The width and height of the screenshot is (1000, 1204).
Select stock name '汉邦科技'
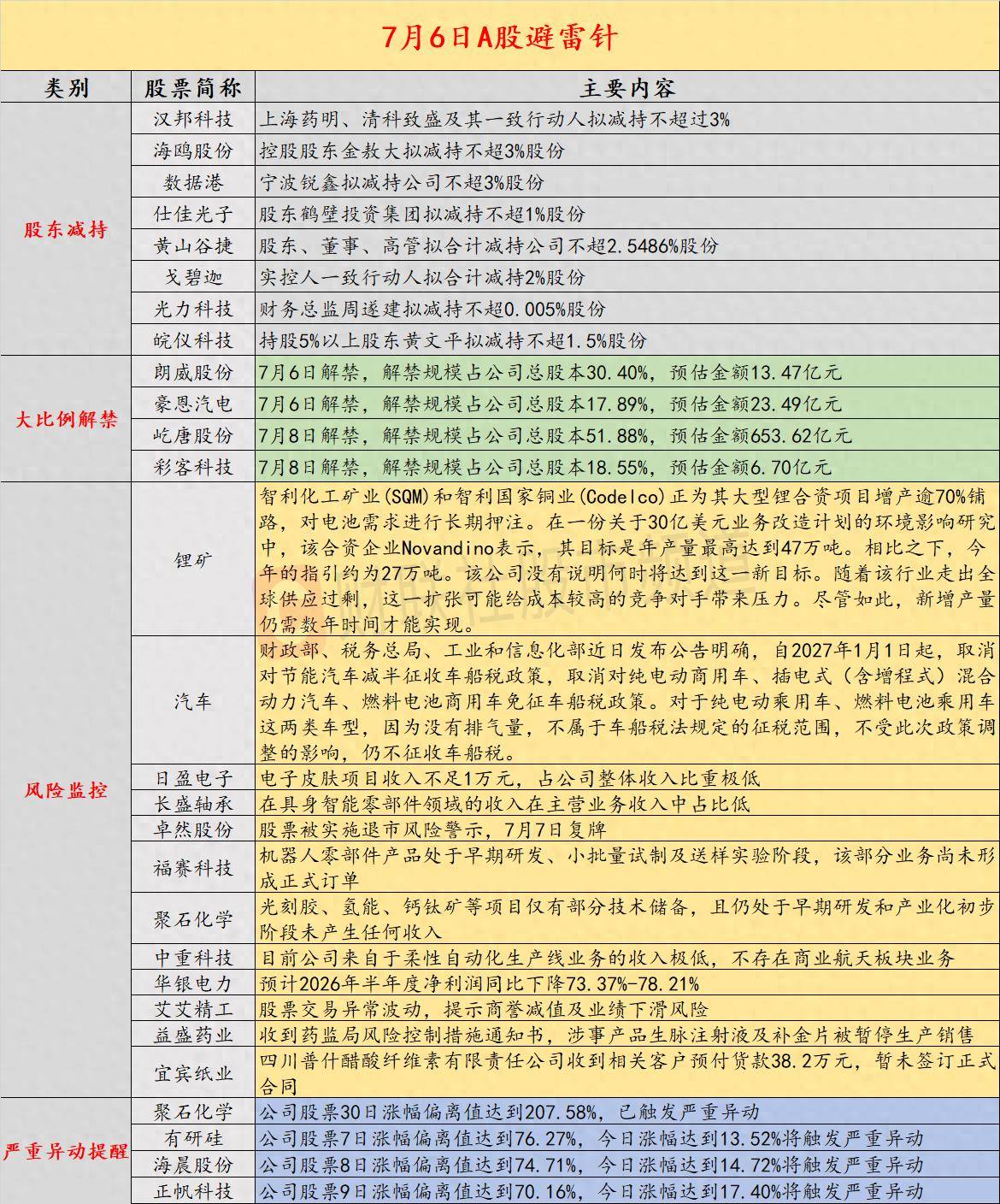pos(193,119)
